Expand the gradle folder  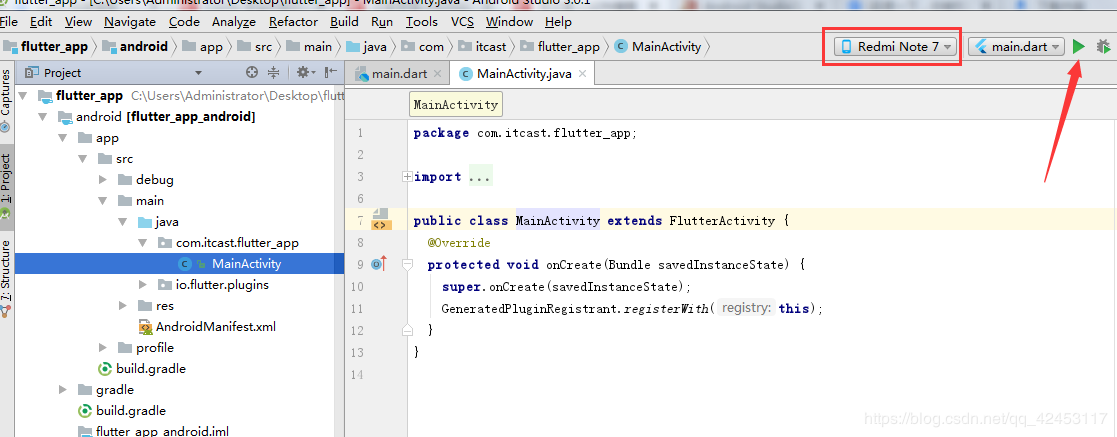tap(63, 390)
